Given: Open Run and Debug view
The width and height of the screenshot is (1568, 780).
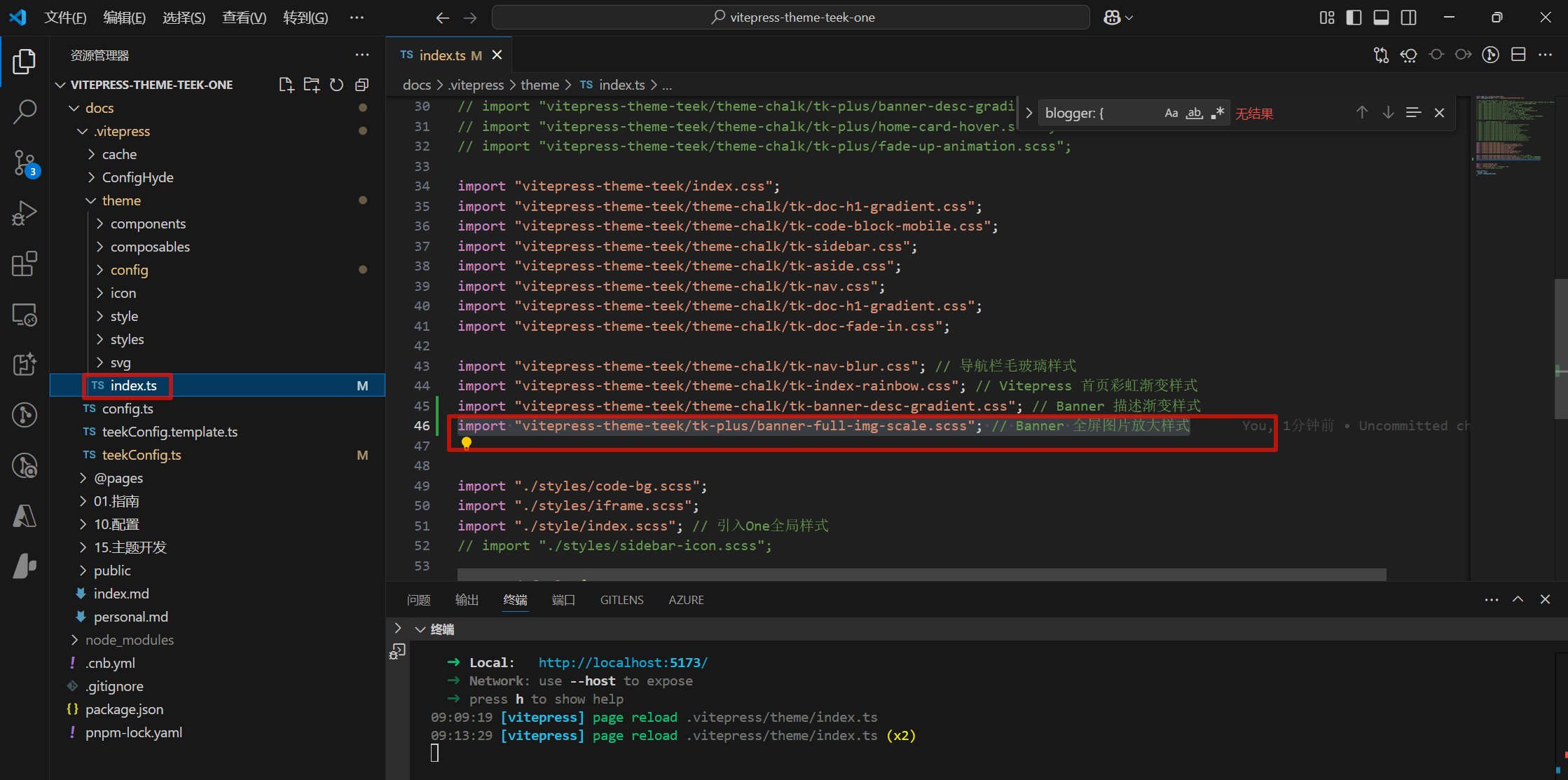Looking at the screenshot, I should (x=25, y=213).
